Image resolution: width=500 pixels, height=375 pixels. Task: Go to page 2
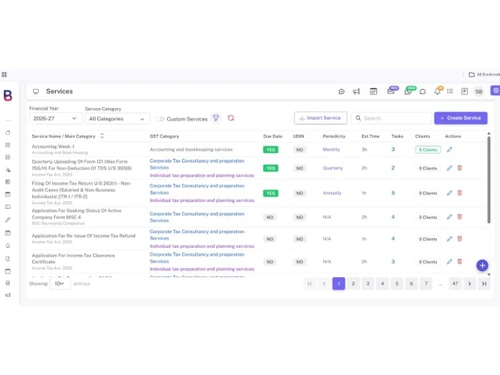[x=353, y=284]
